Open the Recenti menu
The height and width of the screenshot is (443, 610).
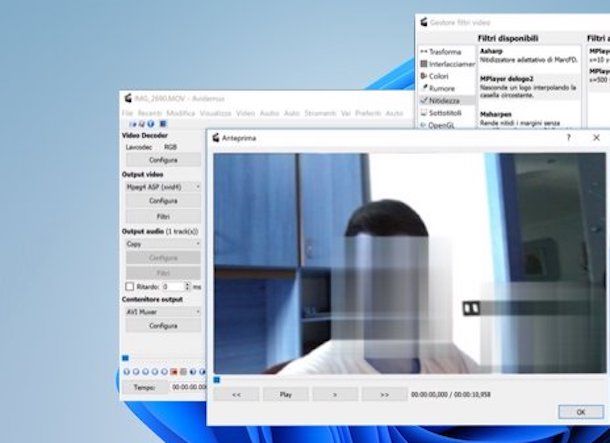(x=150, y=113)
